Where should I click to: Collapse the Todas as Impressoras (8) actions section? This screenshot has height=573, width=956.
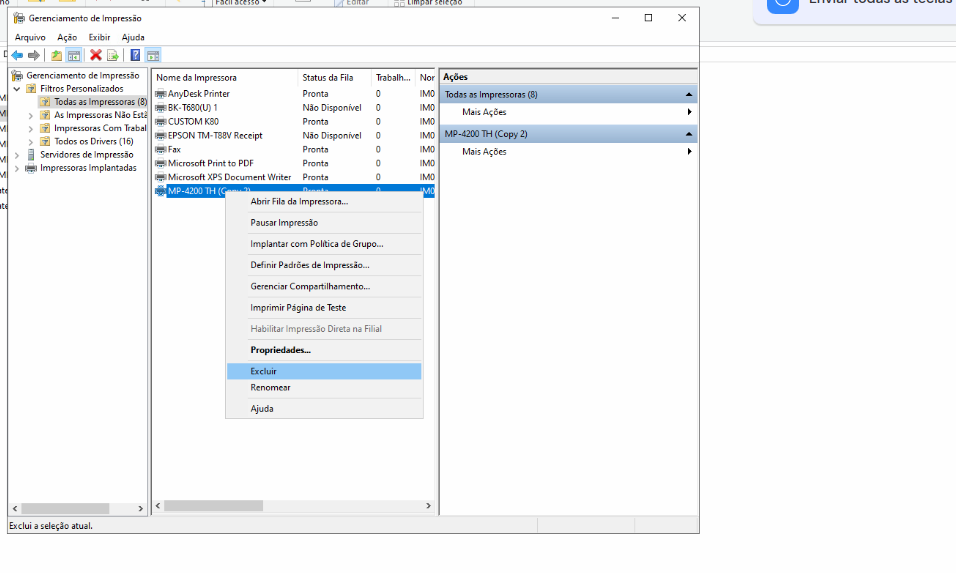point(688,95)
